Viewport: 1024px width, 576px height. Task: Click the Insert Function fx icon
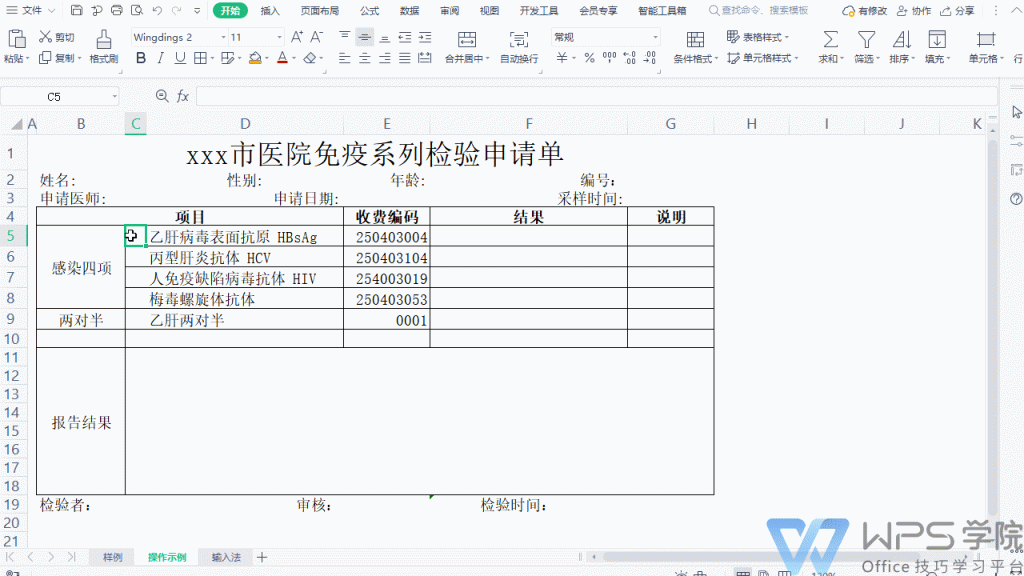click(183, 97)
